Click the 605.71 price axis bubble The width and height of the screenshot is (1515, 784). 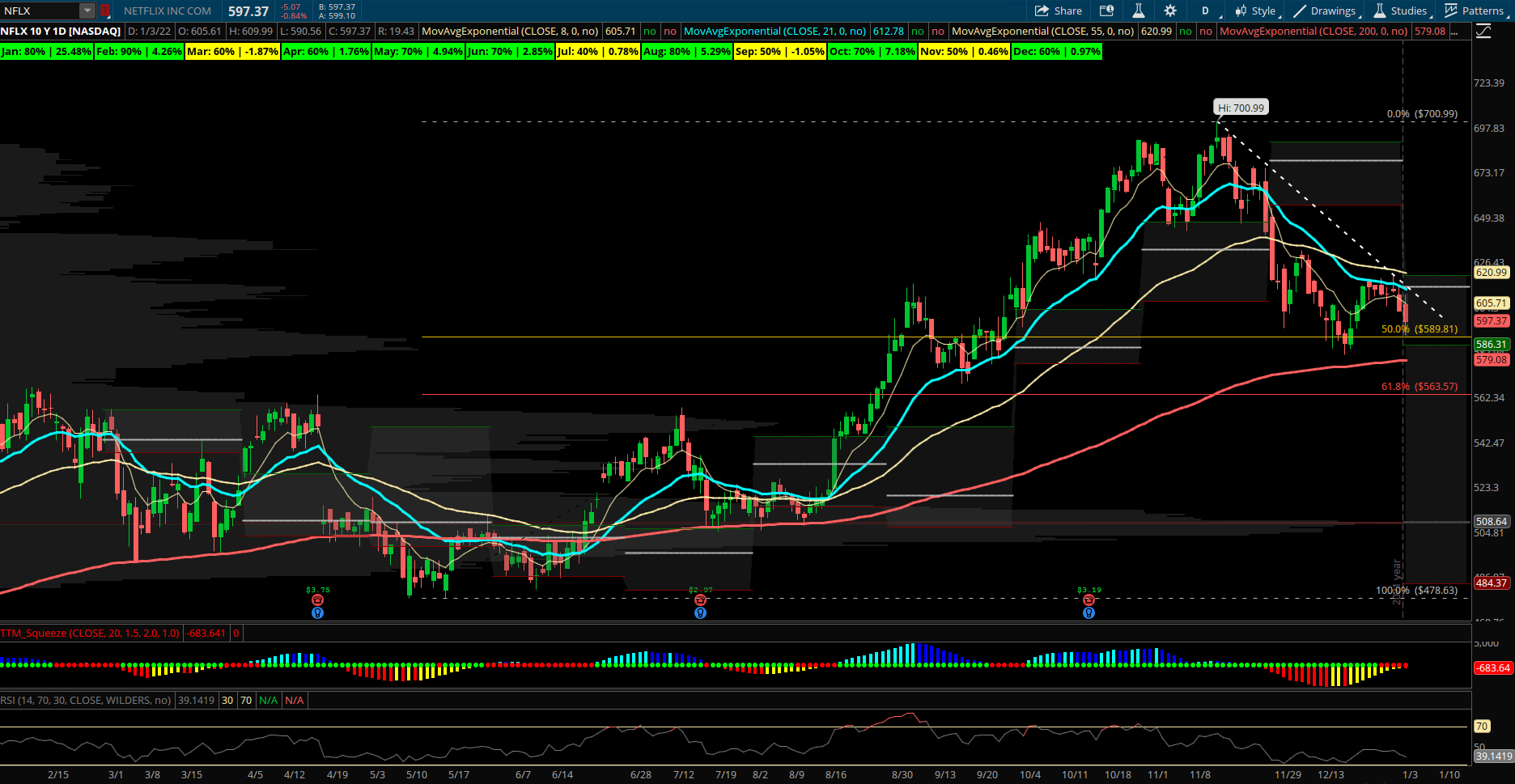click(x=1492, y=303)
